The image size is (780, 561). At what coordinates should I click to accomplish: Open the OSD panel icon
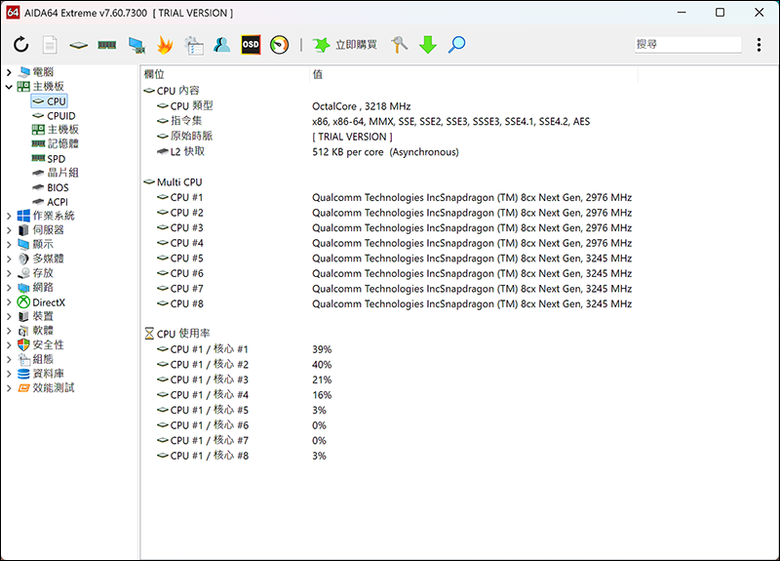[x=251, y=45]
